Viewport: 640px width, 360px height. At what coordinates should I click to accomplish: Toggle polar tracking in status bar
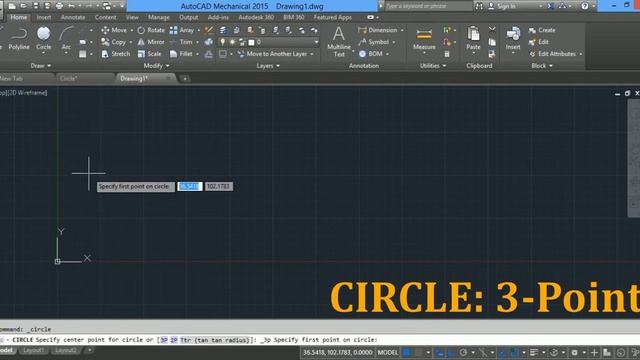[463, 352]
